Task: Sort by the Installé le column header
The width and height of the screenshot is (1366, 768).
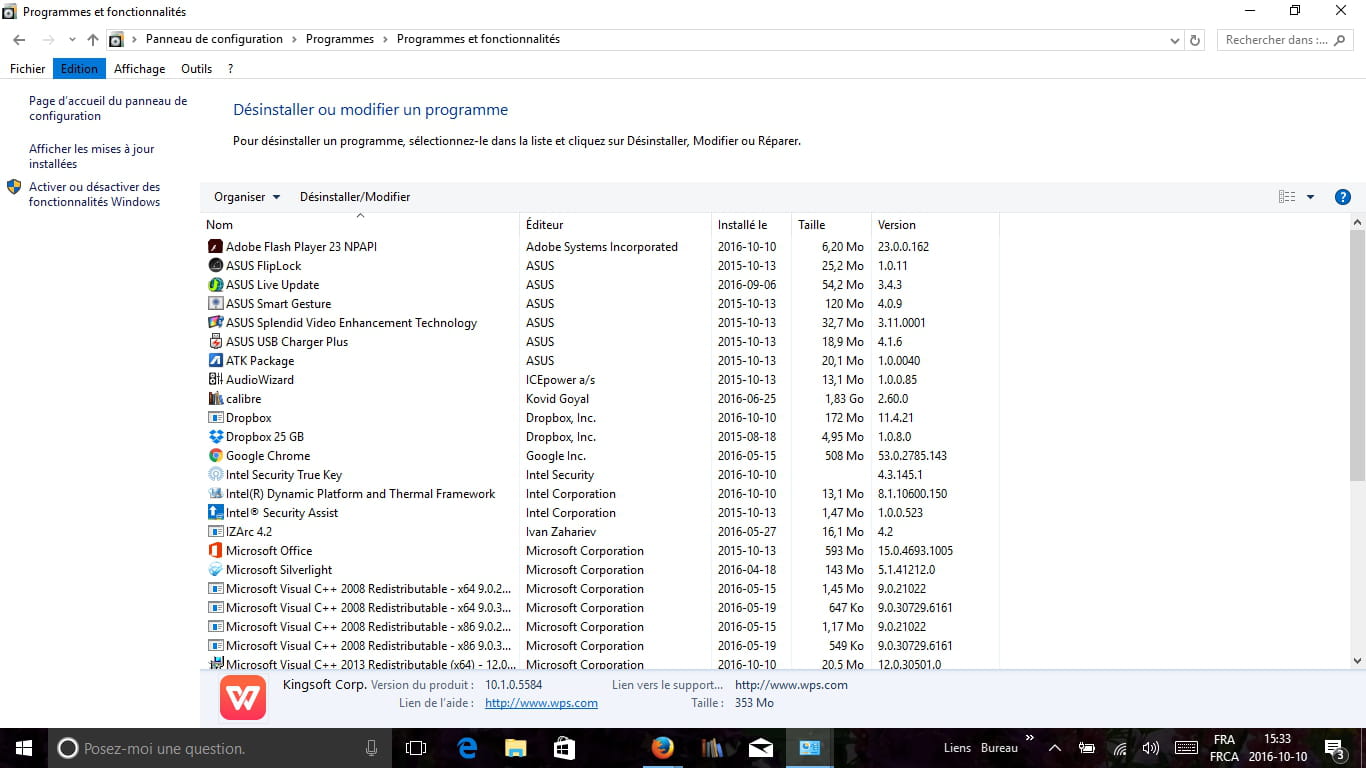Action: click(752, 225)
